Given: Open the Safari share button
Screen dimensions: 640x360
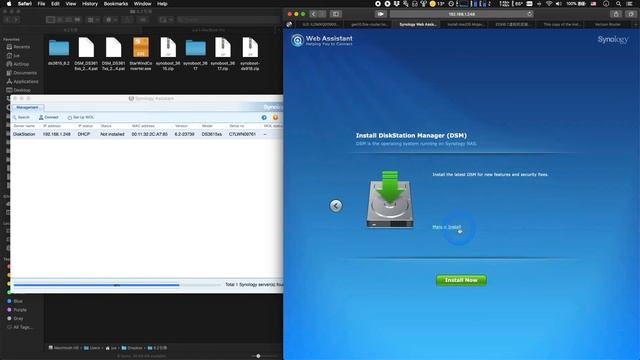Looking at the screenshot, I should point(616,14).
